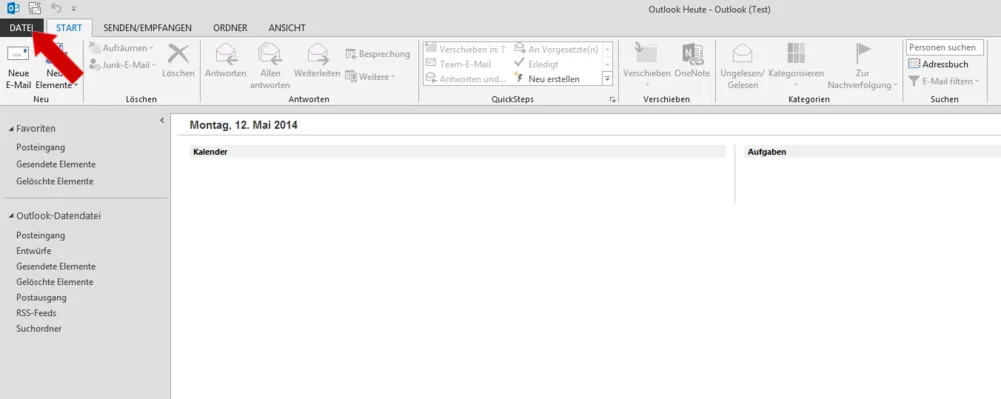Open the Aufräumen dropdown

pyautogui.click(x=121, y=48)
